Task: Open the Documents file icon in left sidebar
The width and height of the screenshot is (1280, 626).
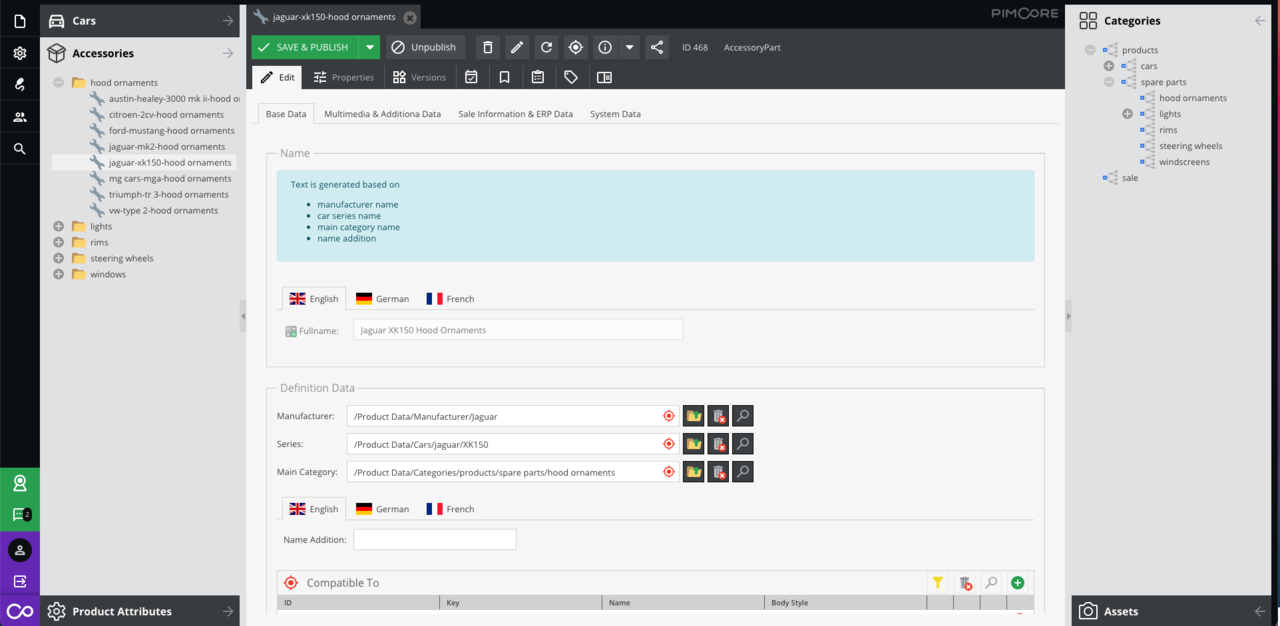Action: (x=20, y=21)
